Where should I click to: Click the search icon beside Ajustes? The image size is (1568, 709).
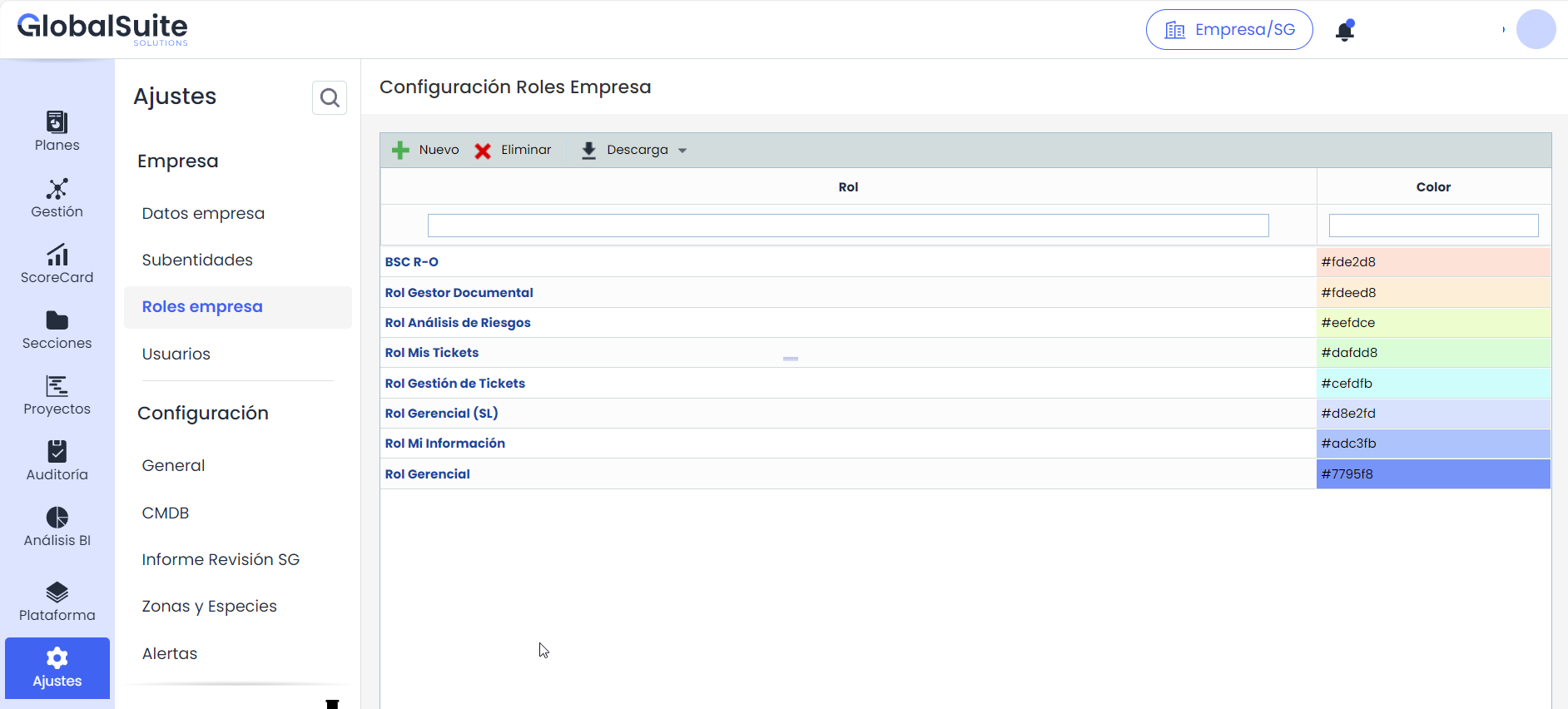pyautogui.click(x=330, y=98)
